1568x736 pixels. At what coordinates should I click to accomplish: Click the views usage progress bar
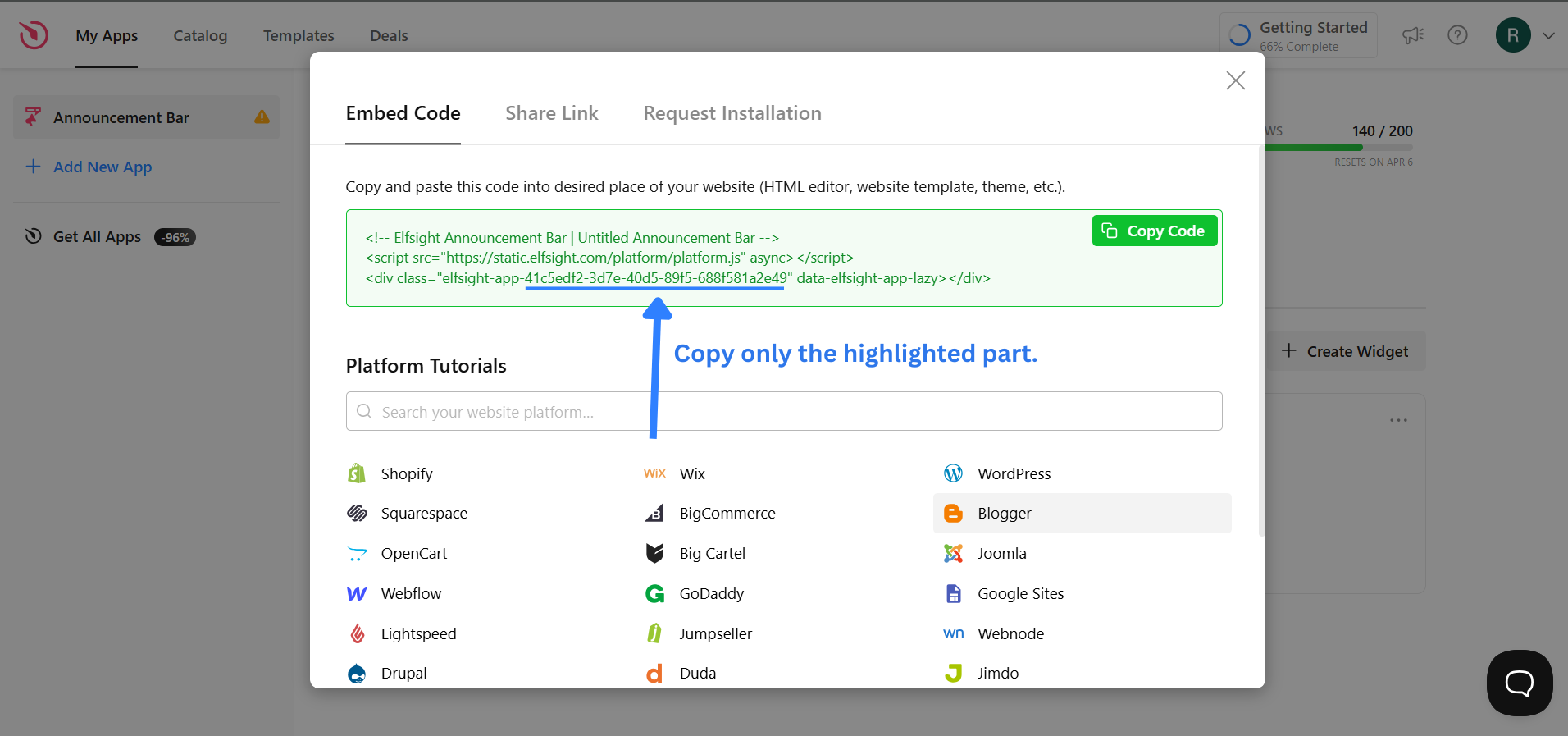pyautogui.click(x=1339, y=148)
